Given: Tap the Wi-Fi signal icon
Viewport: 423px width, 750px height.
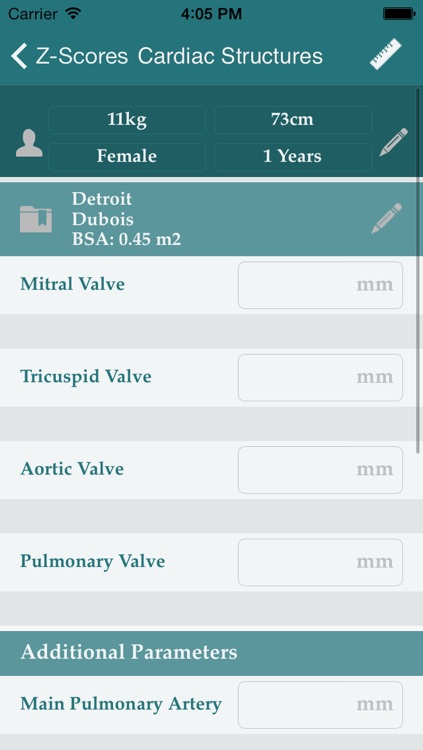Looking at the screenshot, I should 73,13.
